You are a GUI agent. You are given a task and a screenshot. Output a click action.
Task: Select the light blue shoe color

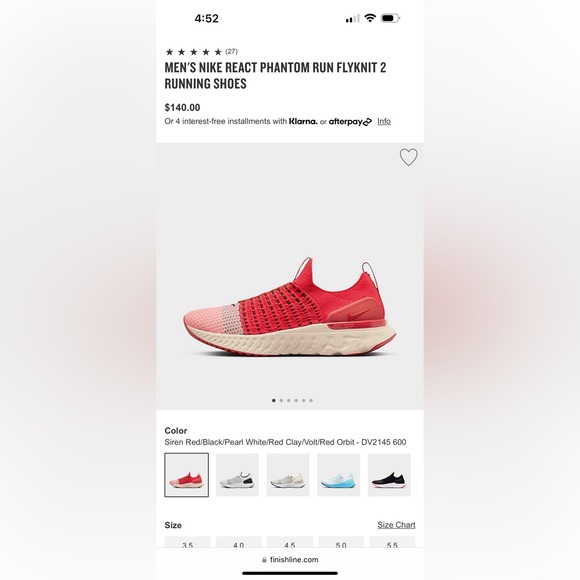point(338,475)
